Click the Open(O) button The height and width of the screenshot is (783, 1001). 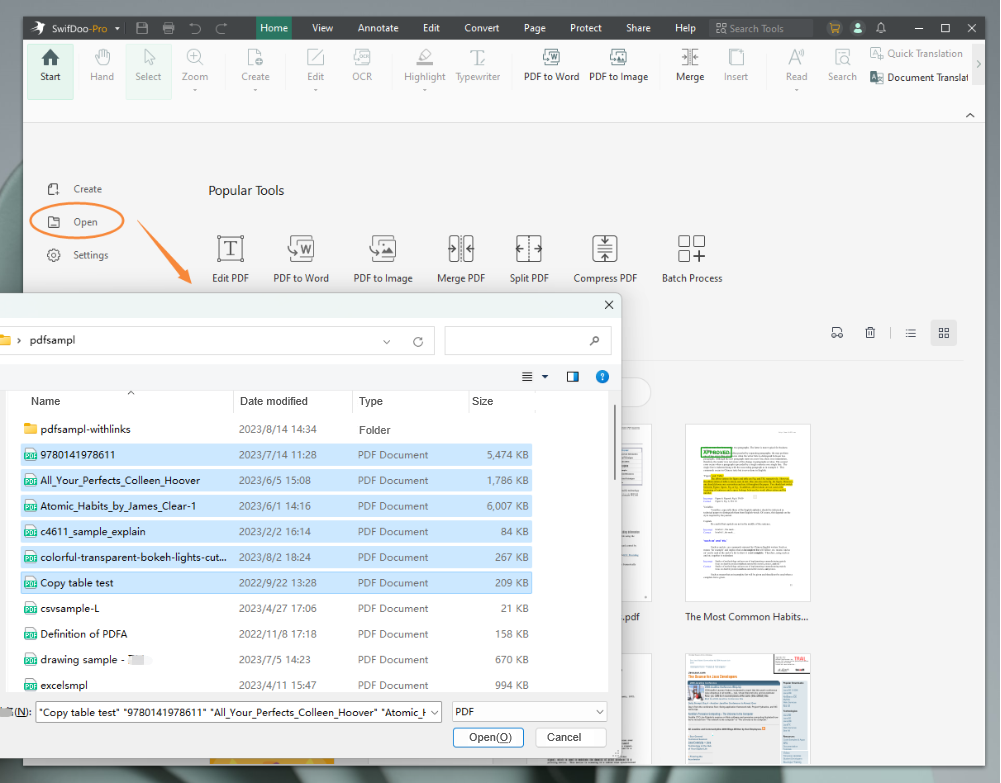(x=488, y=737)
